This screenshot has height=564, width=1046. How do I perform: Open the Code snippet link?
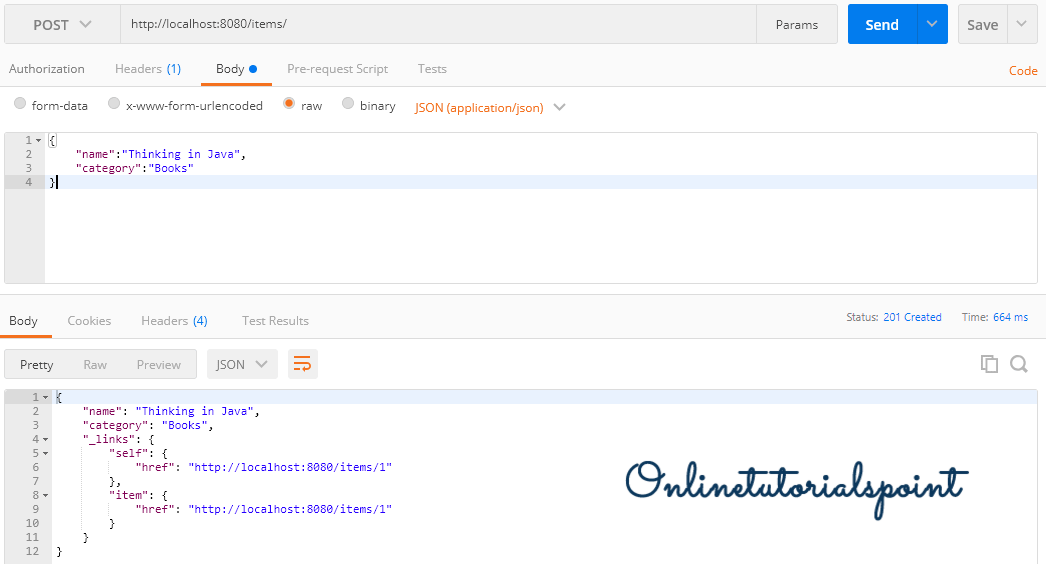point(1023,71)
